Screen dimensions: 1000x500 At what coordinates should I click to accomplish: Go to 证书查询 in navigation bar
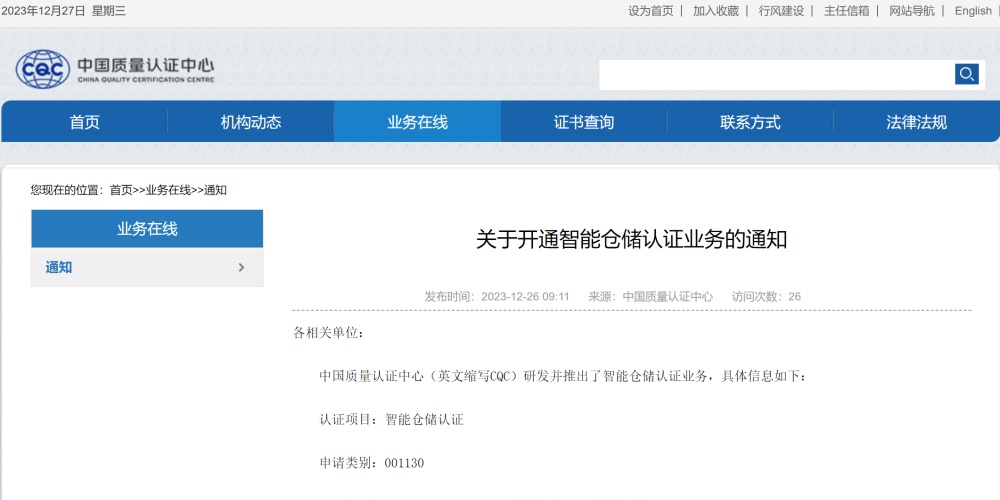(x=584, y=122)
